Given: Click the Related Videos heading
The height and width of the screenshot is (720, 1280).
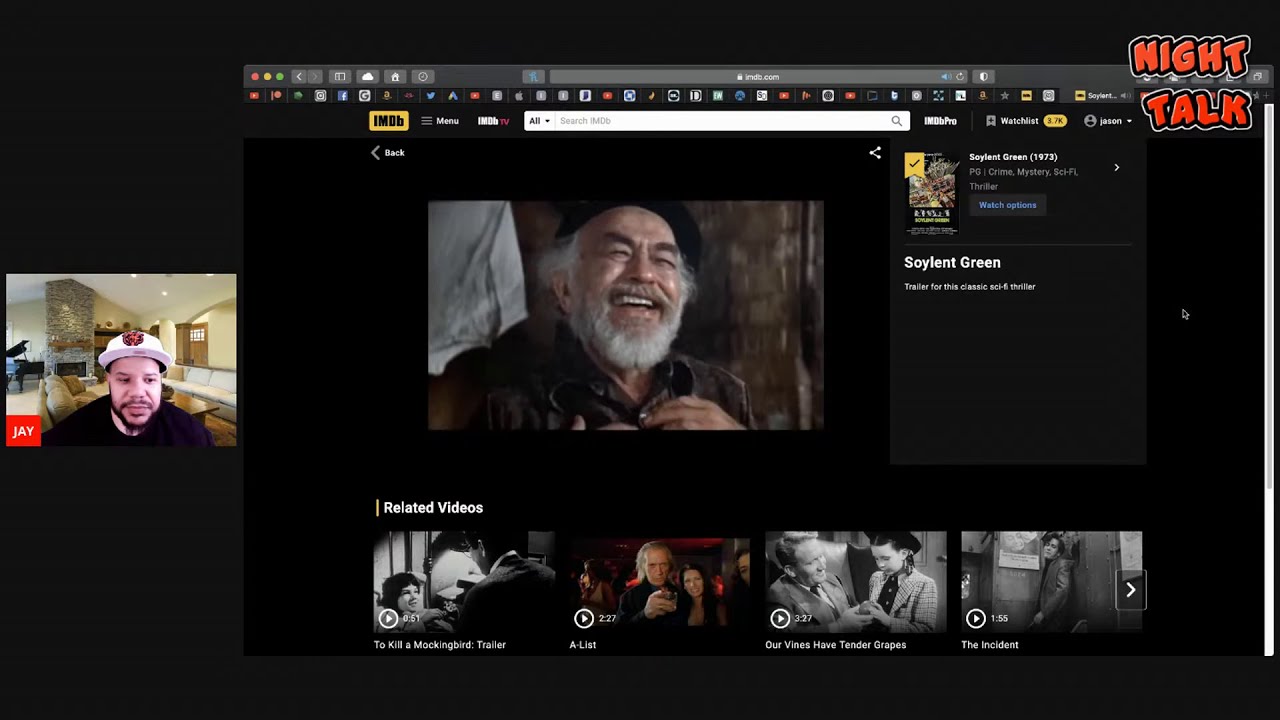Looking at the screenshot, I should click(433, 508).
